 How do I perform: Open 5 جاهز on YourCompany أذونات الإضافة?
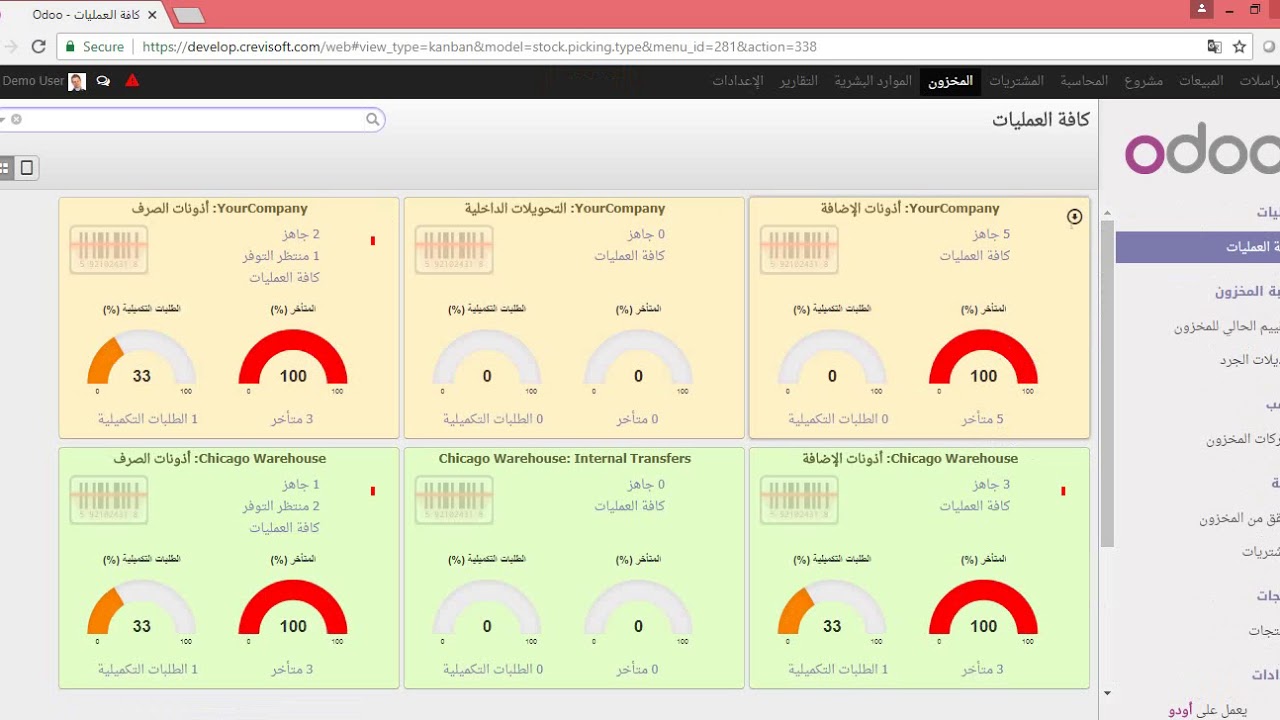tap(991, 235)
